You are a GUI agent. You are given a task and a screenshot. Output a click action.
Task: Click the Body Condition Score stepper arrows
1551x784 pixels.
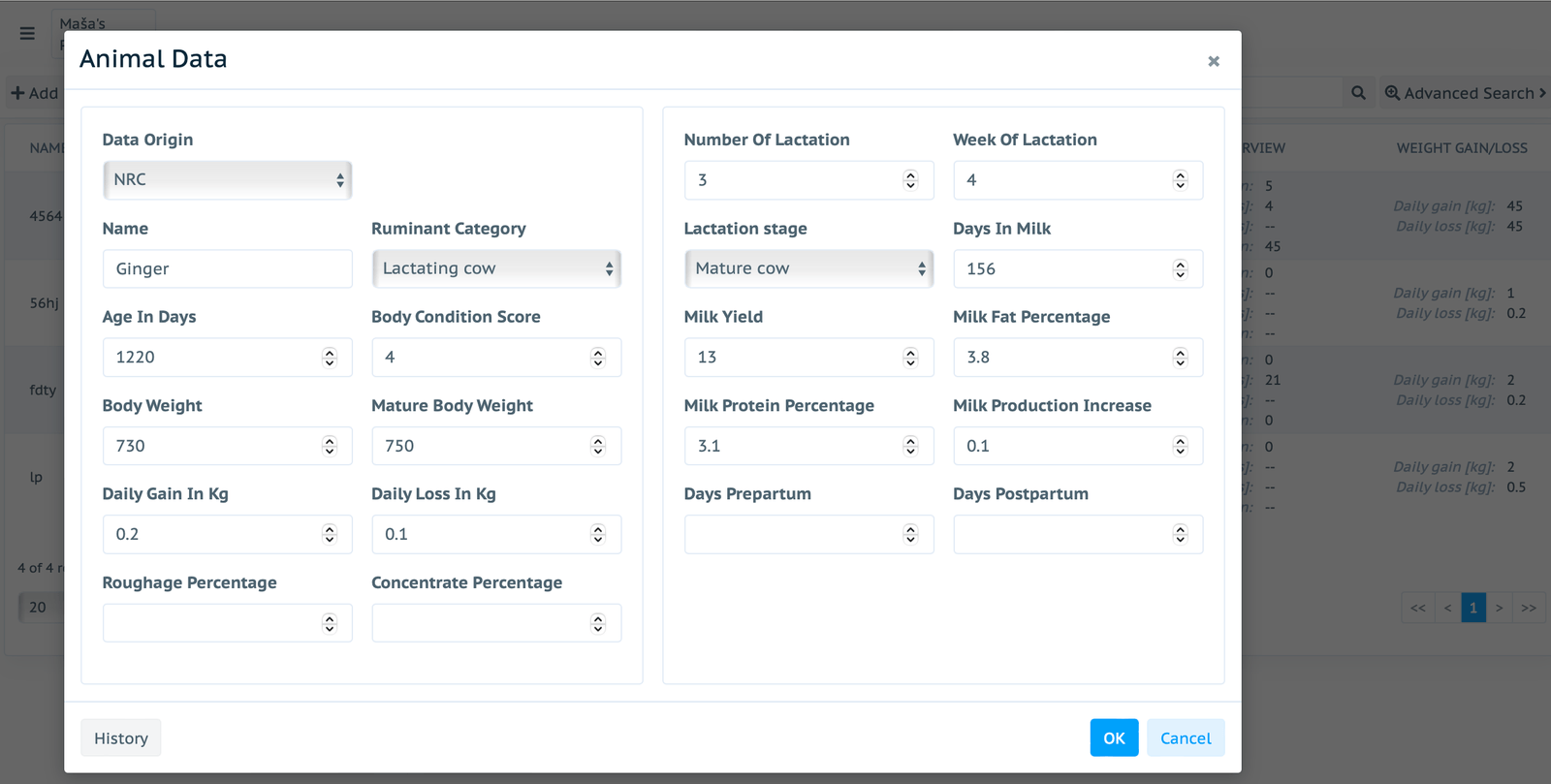(x=598, y=358)
